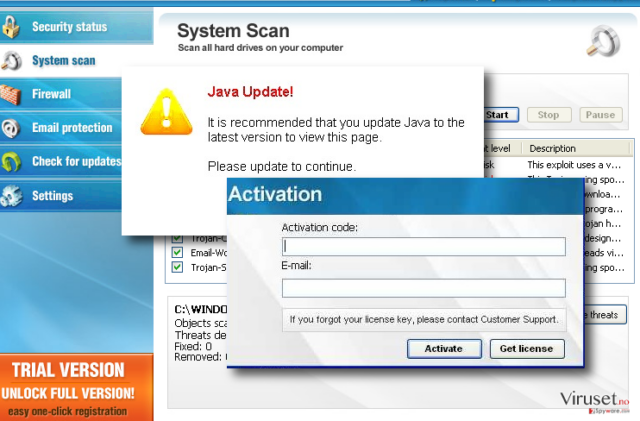Click the 'Please update to continue.' text
Screen dimensions: 640x421
click(x=282, y=166)
